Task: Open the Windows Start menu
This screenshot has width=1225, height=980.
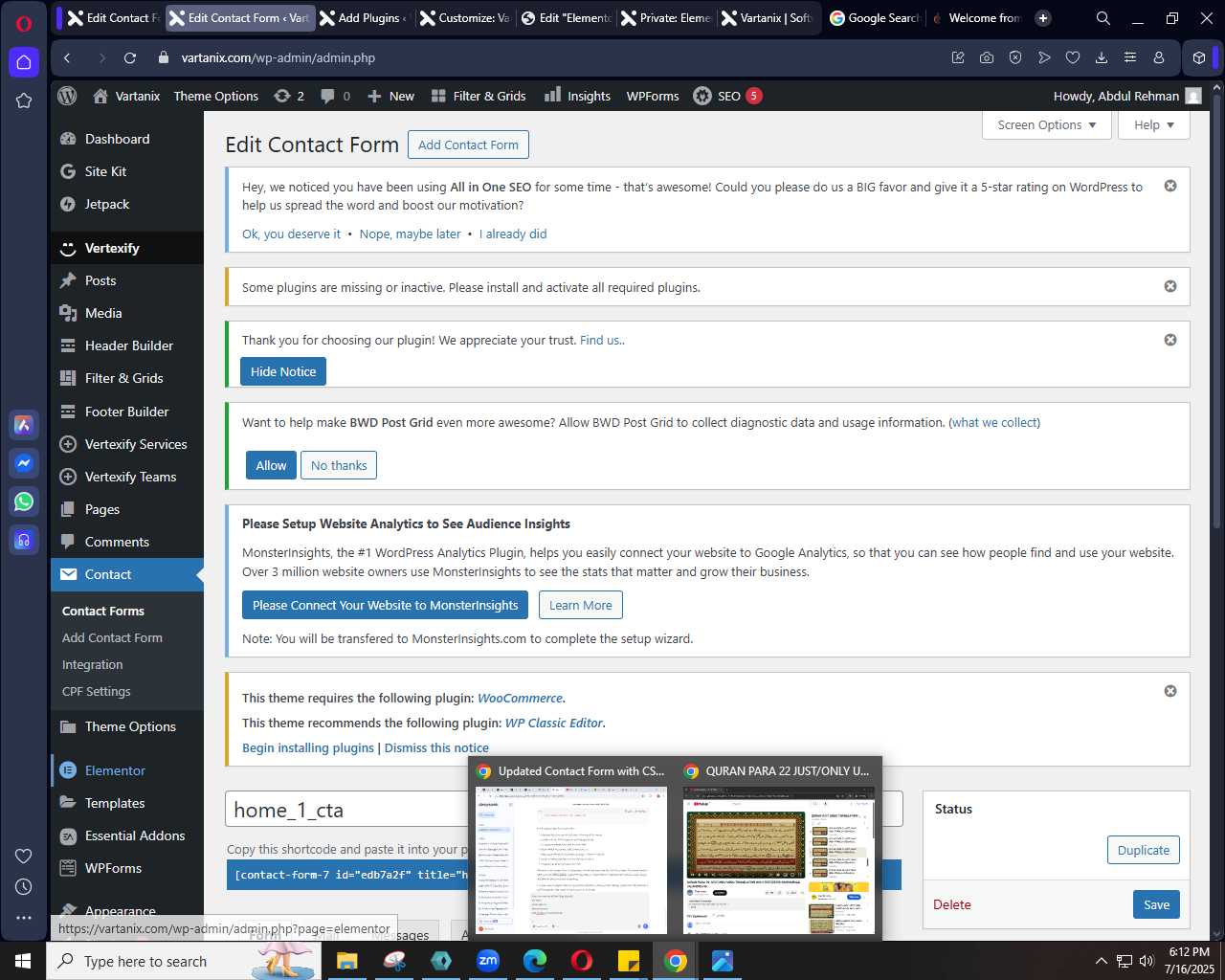Action: 23,961
